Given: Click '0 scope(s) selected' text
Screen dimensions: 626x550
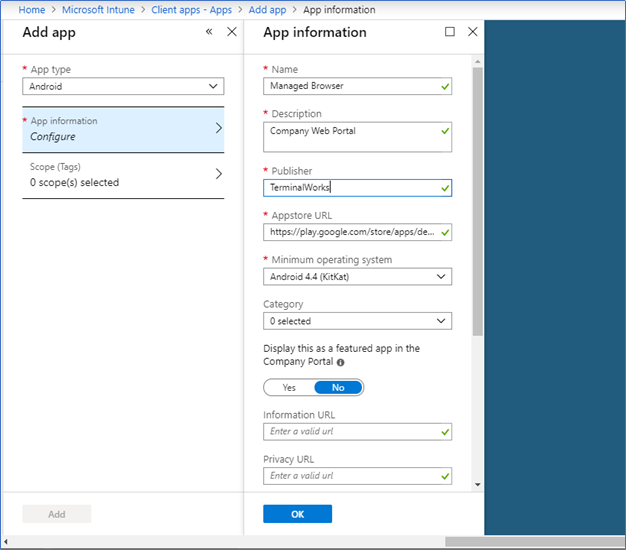Looking at the screenshot, I should pyautogui.click(x=74, y=183).
